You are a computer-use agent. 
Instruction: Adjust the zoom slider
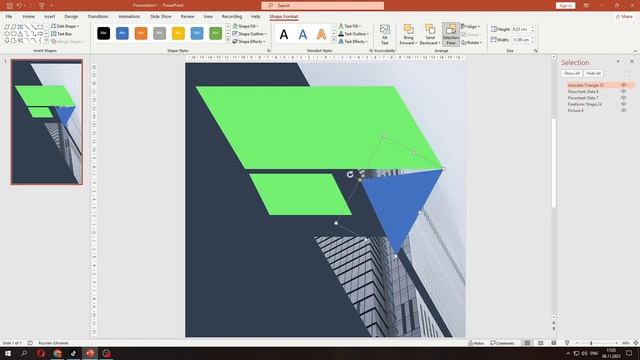tap(591, 343)
